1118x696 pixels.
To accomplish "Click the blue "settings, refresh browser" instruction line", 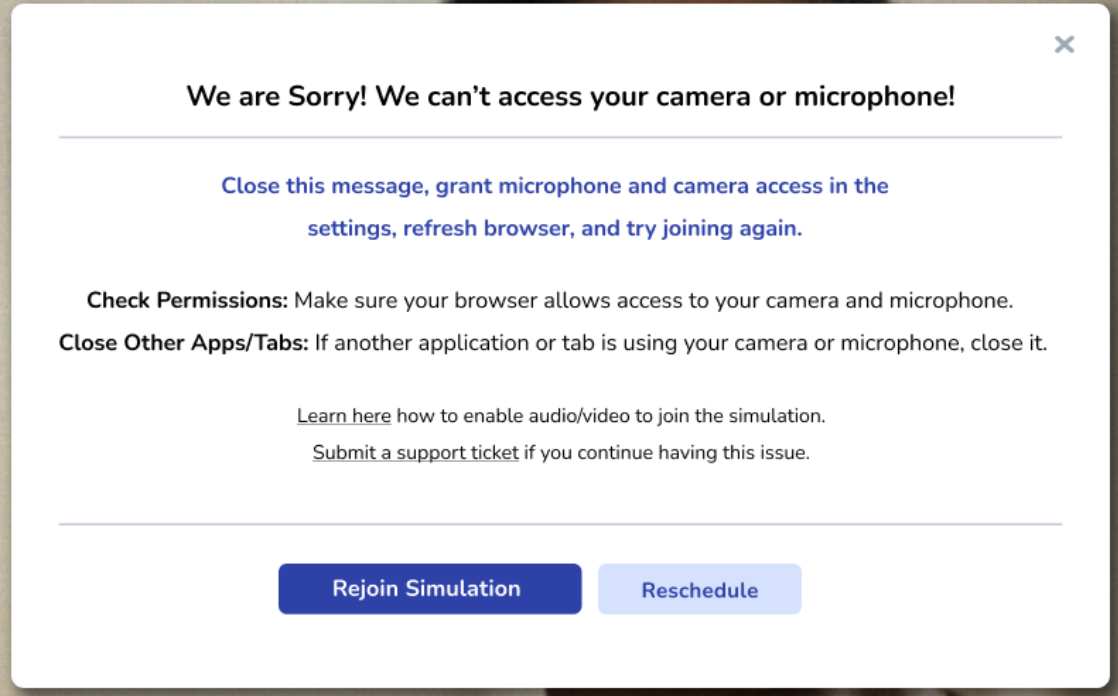I will [x=554, y=228].
